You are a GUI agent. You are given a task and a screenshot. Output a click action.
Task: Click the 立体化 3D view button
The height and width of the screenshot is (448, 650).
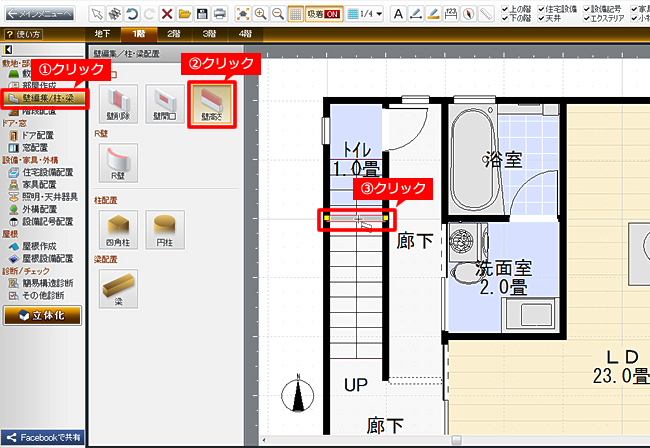click(x=42, y=316)
